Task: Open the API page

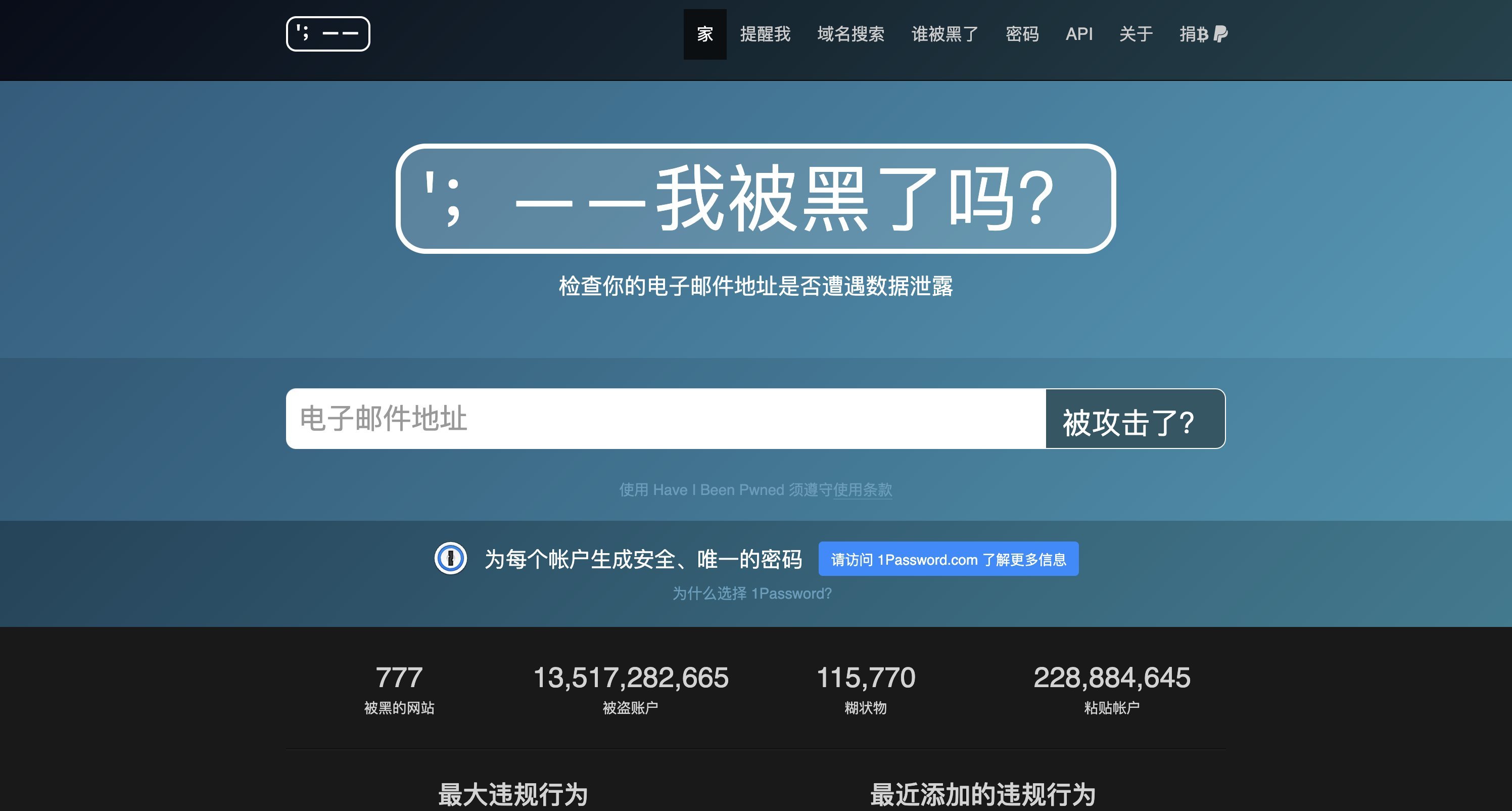Action: point(1079,34)
